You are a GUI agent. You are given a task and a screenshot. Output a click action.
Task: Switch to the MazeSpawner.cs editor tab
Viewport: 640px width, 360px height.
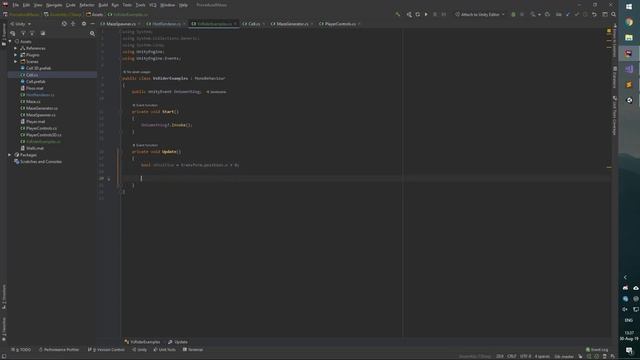point(120,24)
